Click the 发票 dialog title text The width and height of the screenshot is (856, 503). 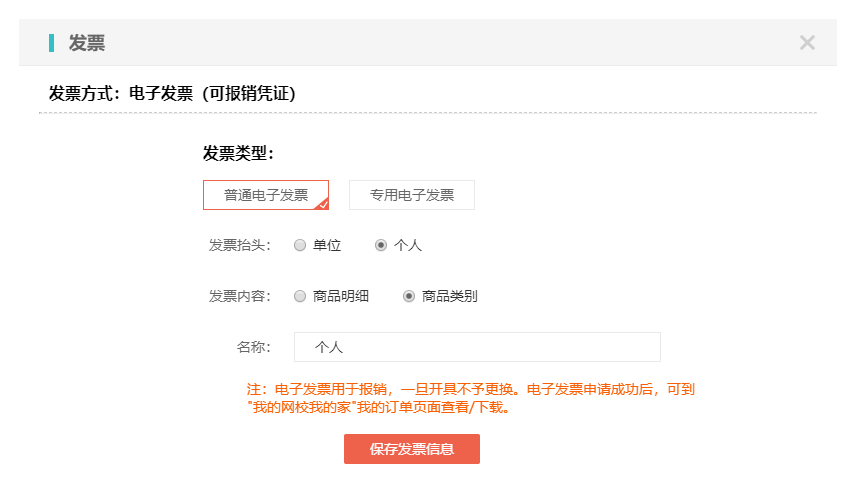(87, 43)
